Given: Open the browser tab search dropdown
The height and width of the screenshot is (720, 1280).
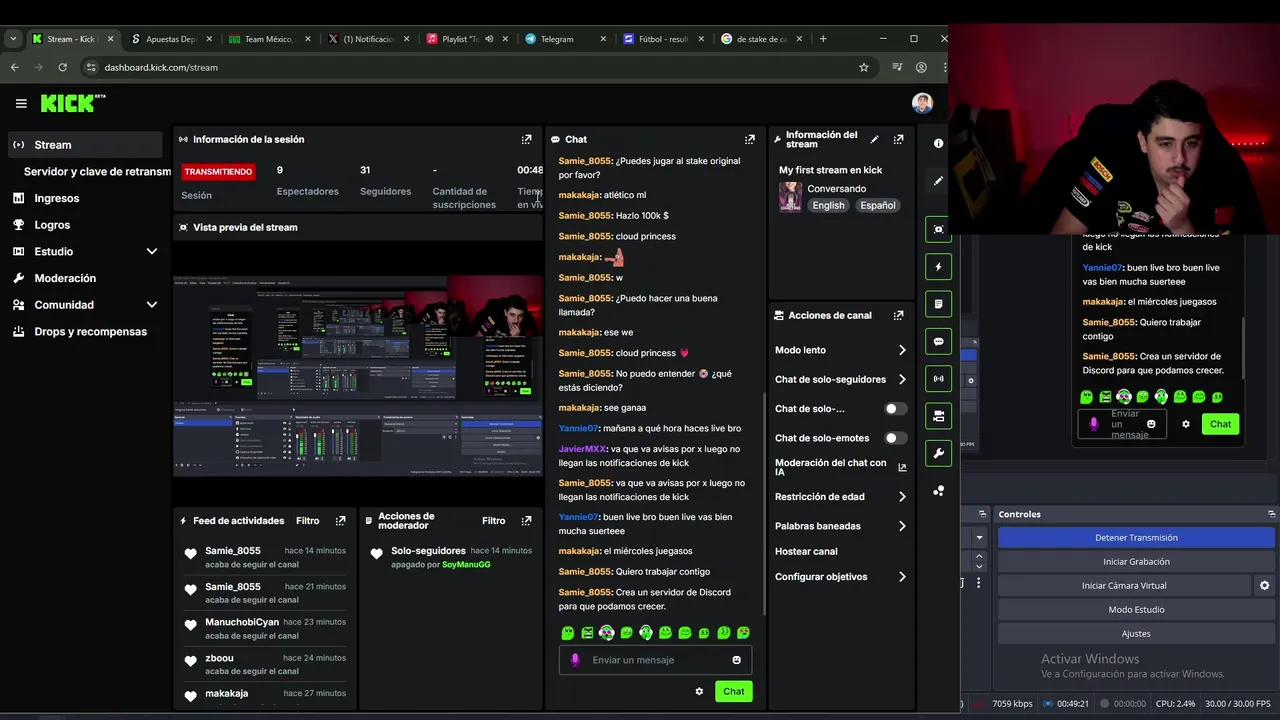Looking at the screenshot, I should 13,39.
